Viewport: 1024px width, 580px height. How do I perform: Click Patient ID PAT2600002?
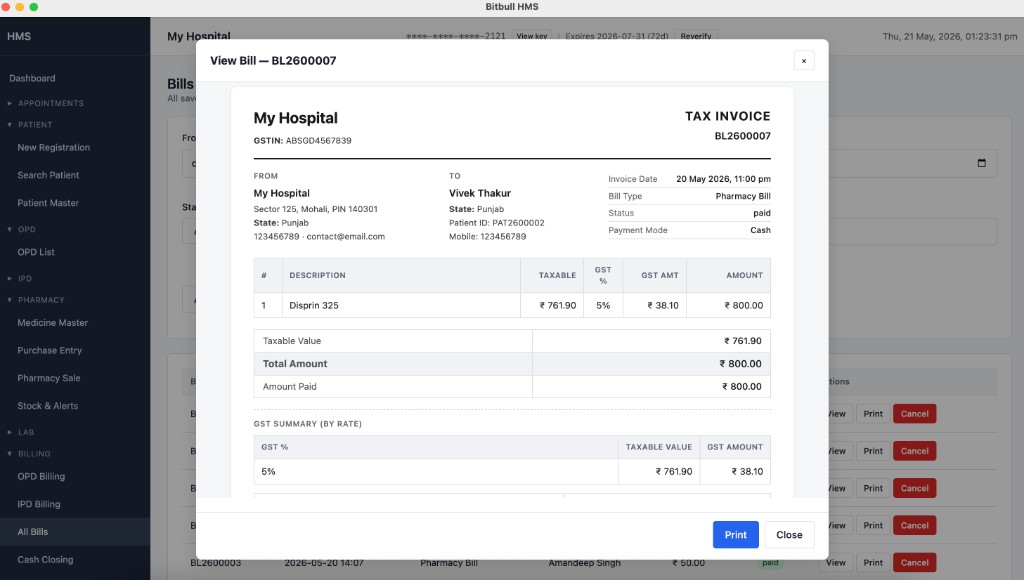pyautogui.click(x=497, y=223)
